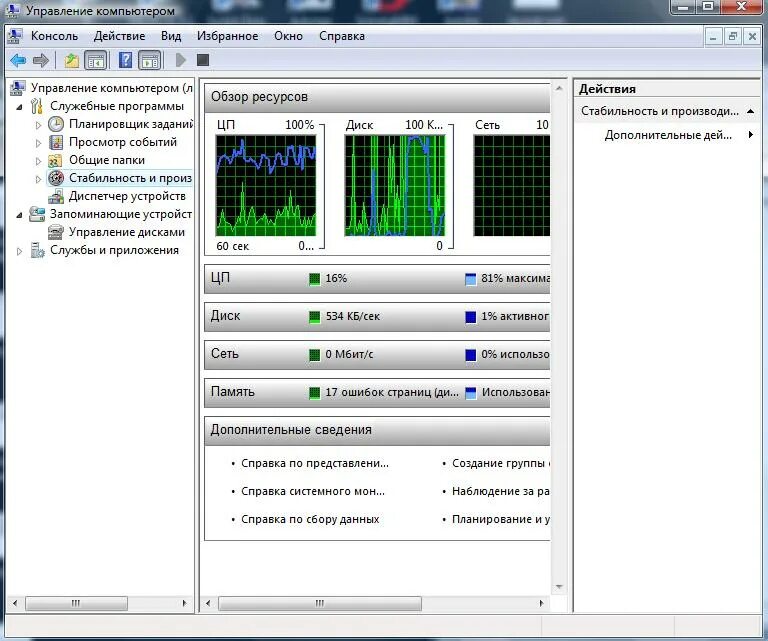Viewport: 768px width, 641px height.
Task: Click the Службы и приложения icon
Action: click(37, 250)
